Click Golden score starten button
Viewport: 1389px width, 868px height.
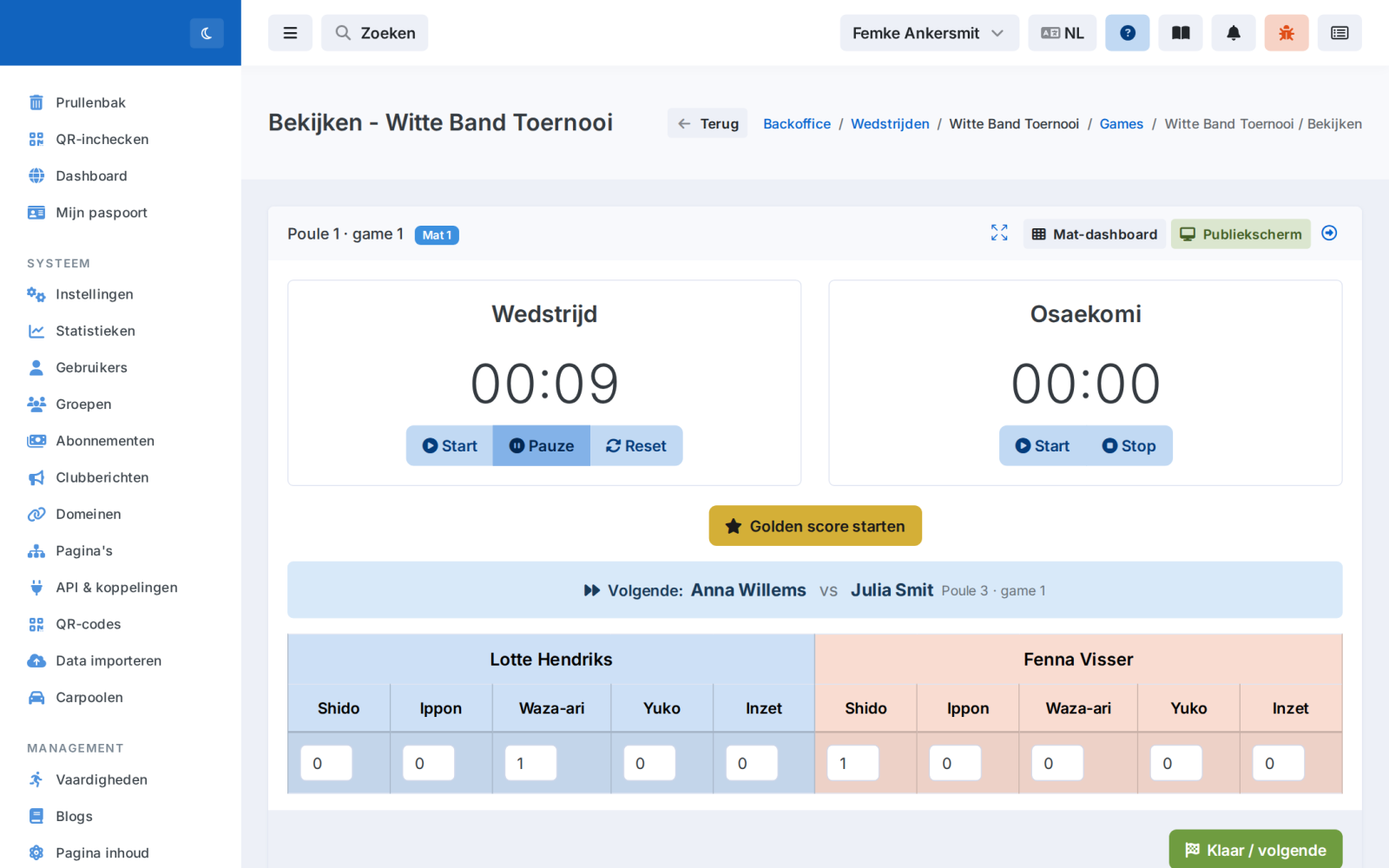pos(815,526)
